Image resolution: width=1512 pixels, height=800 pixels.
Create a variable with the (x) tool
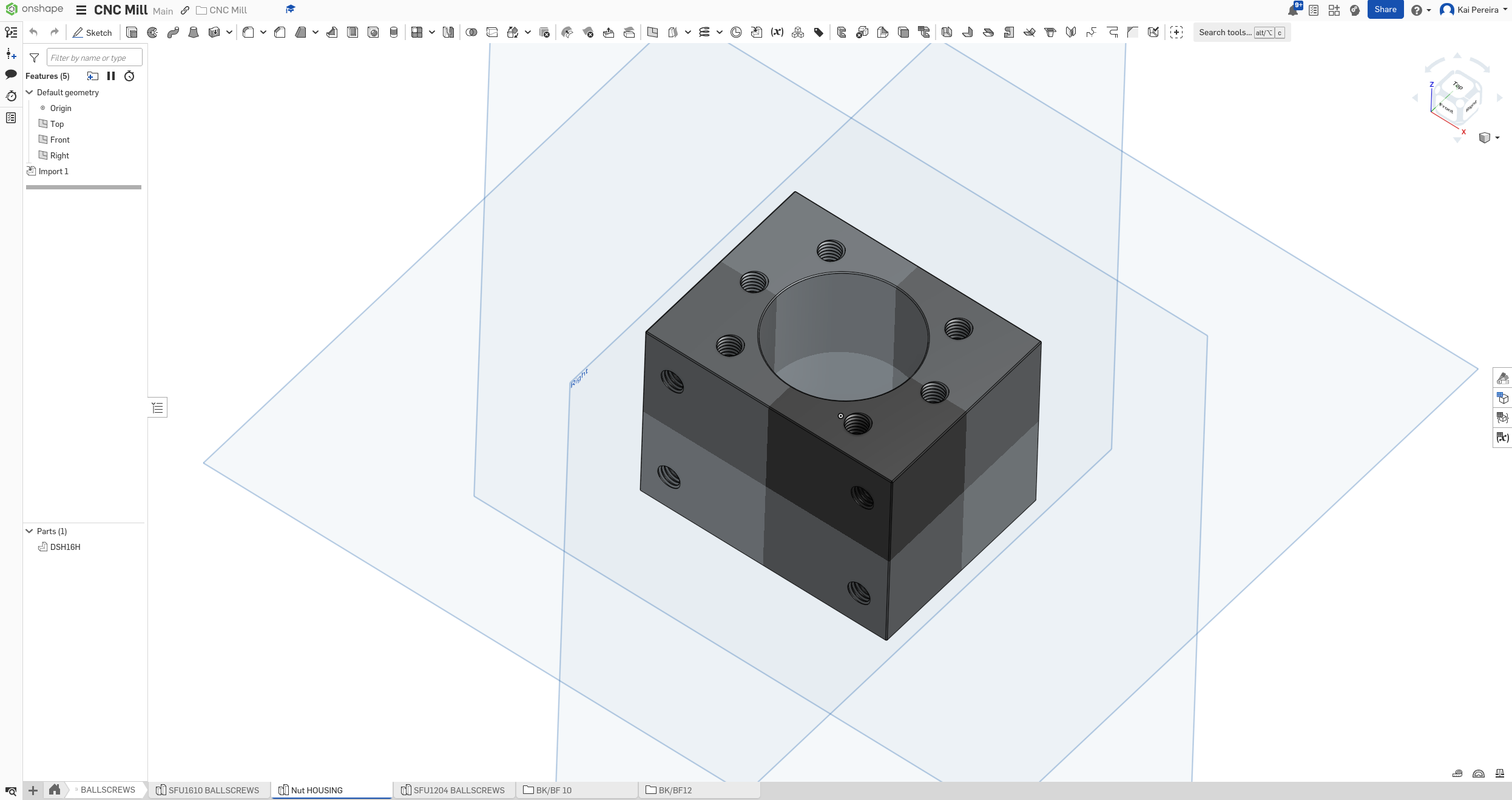click(777, 32)
